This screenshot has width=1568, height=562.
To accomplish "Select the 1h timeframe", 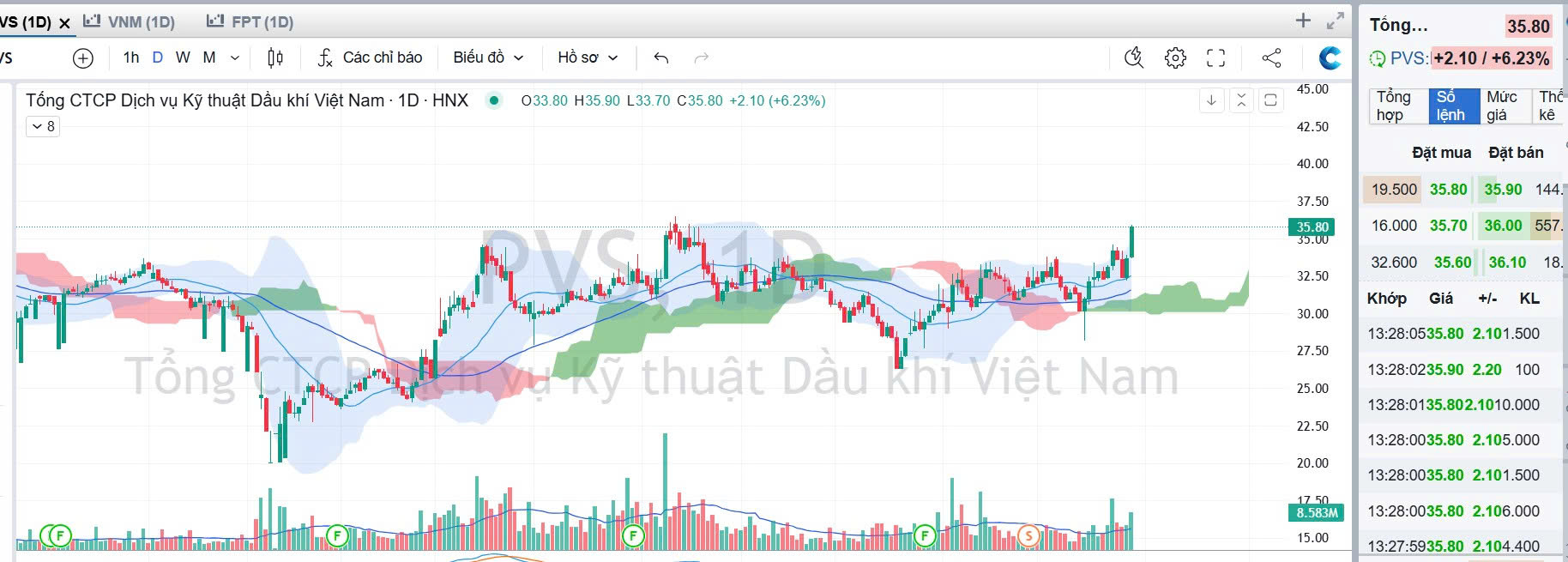I will pos(131,57).
